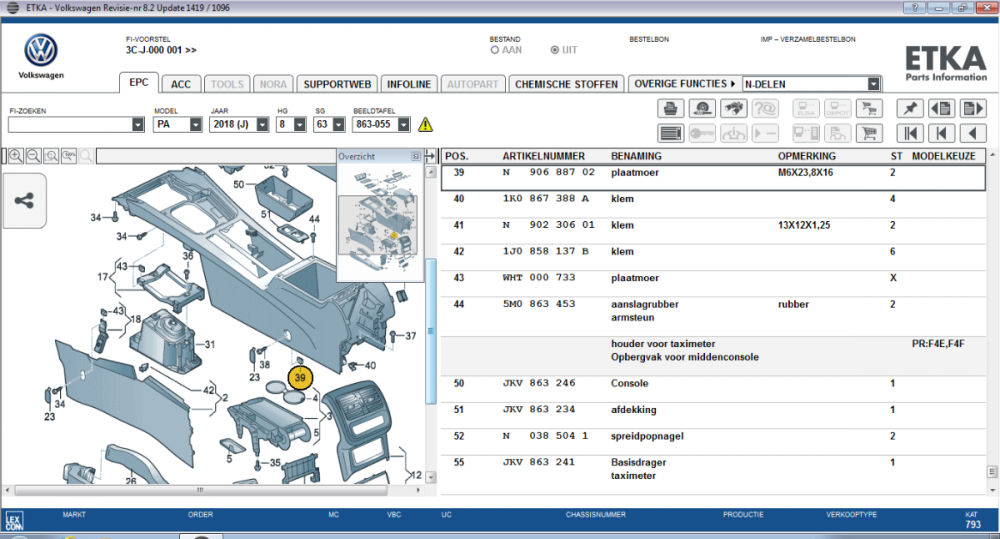
Task: Select the AAN stock radio button
Action: [x=495, y=50]
